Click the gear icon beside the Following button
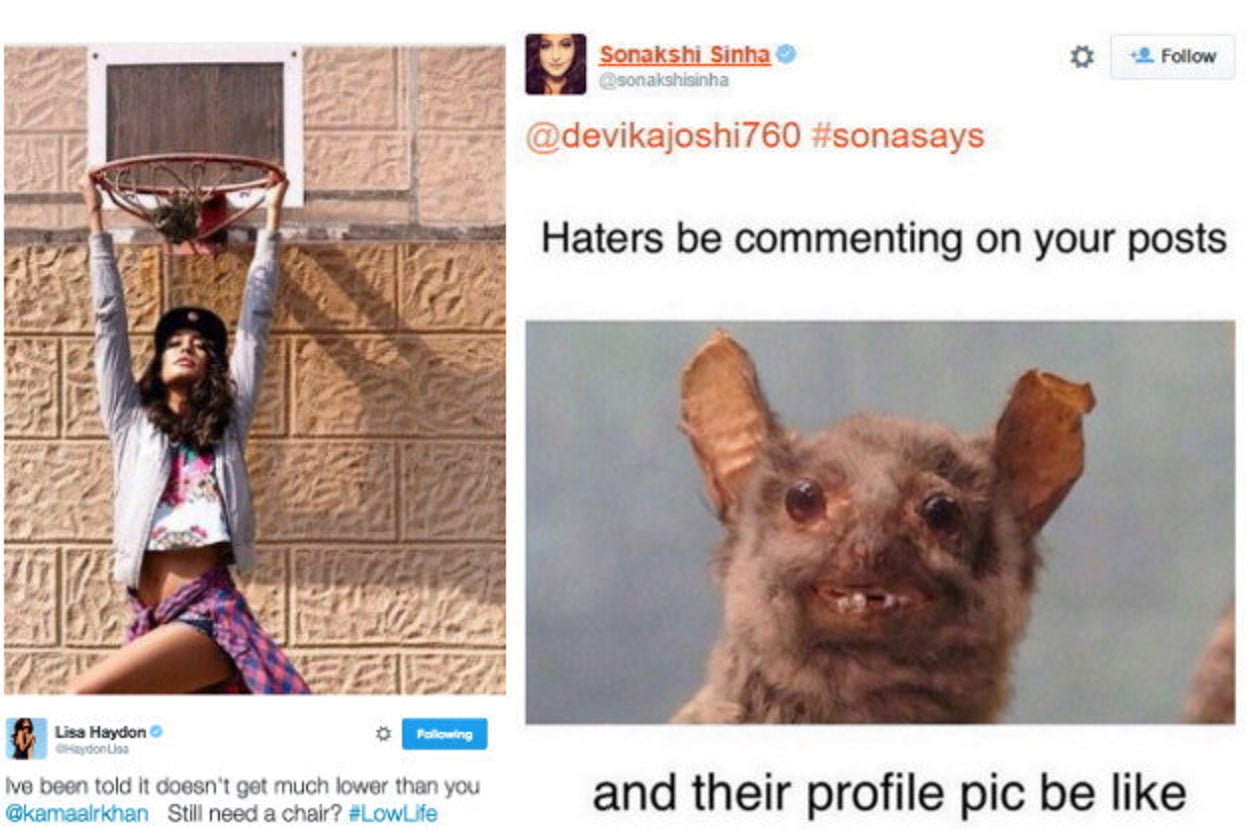The width and height of the screenshot is (1250, 830). 381,734
